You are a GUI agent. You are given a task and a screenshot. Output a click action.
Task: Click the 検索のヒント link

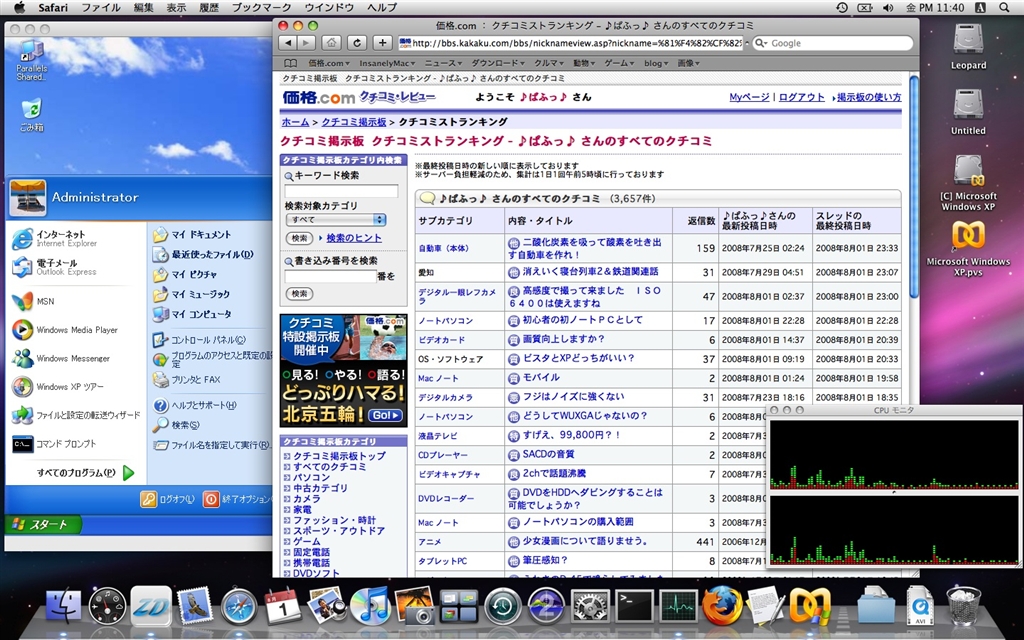(x=354, y=238)
